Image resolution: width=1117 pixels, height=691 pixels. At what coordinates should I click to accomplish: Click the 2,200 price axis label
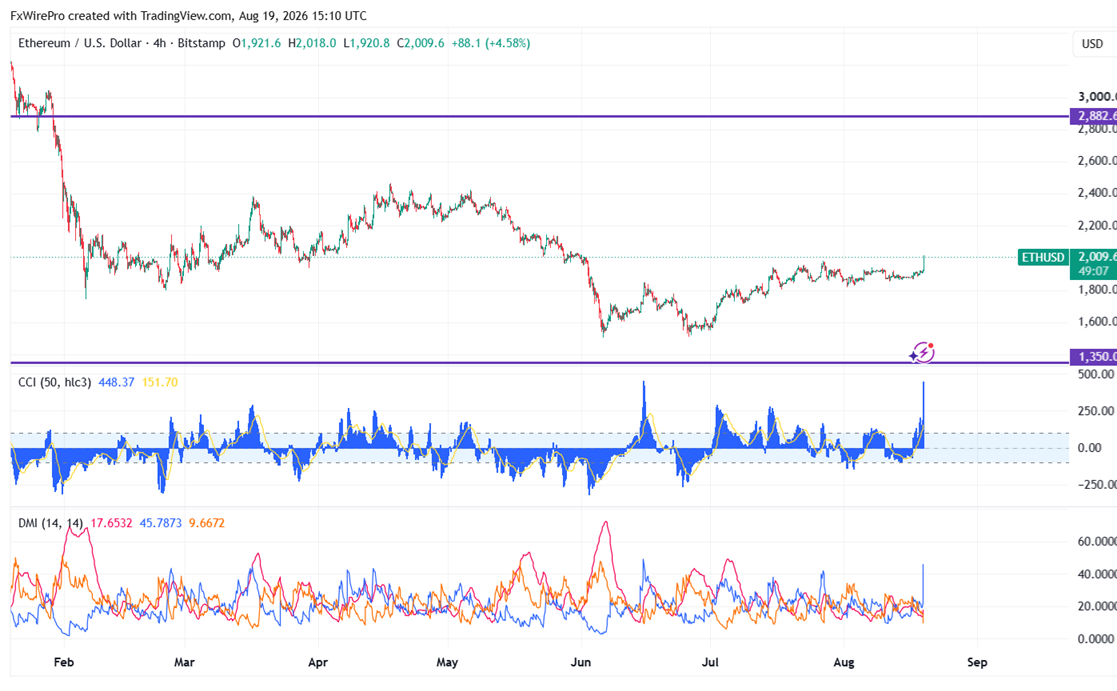click(x=1096, y=226)
